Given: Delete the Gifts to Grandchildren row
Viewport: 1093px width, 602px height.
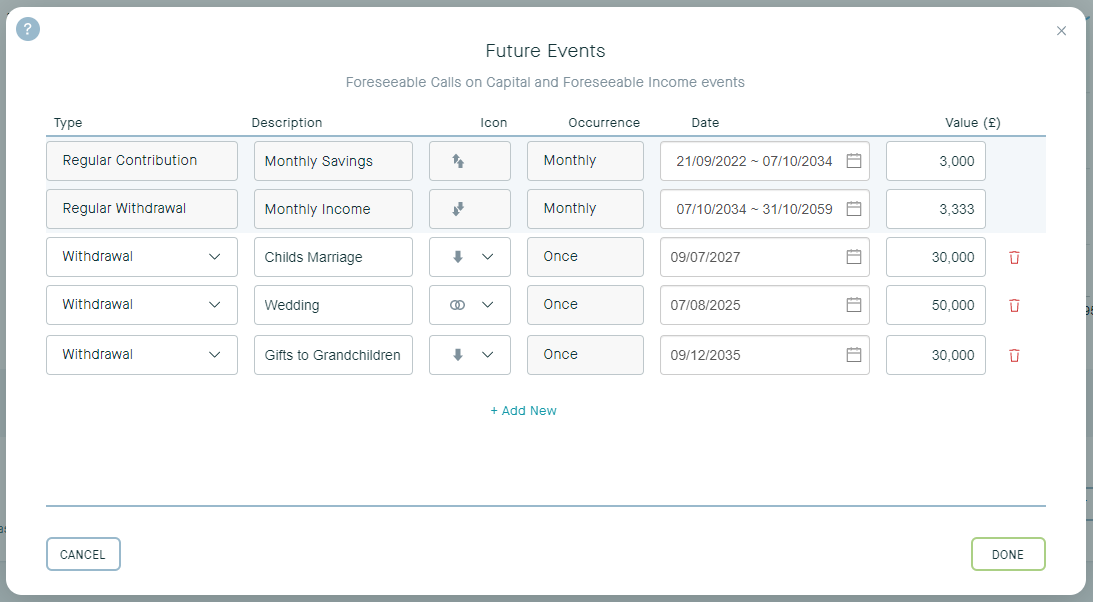Looking at the screenshot, I should (1014, 354).
